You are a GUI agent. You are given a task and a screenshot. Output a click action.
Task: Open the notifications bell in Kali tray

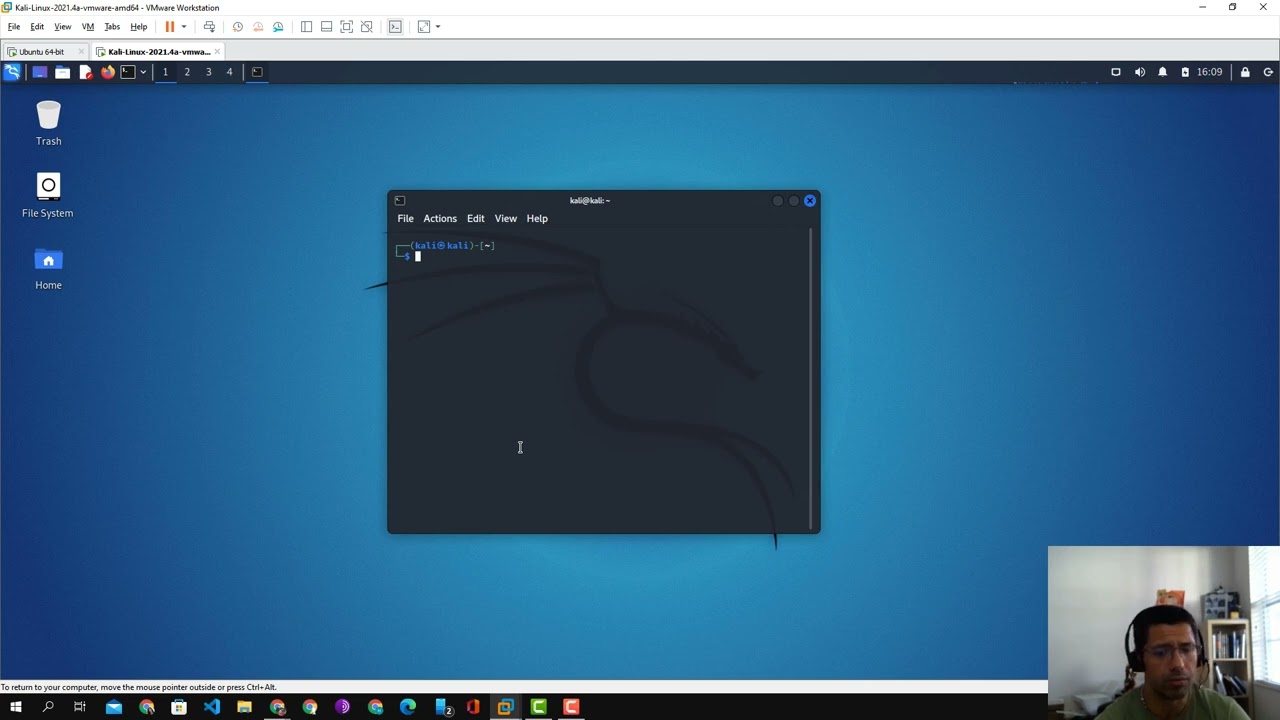tap(1162, 72)
